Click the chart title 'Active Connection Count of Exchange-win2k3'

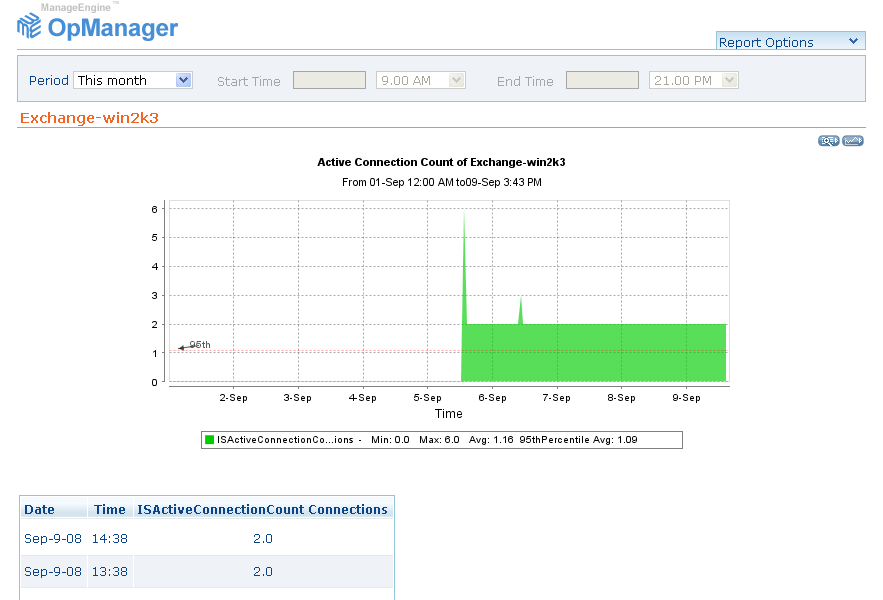click(441, 162)
